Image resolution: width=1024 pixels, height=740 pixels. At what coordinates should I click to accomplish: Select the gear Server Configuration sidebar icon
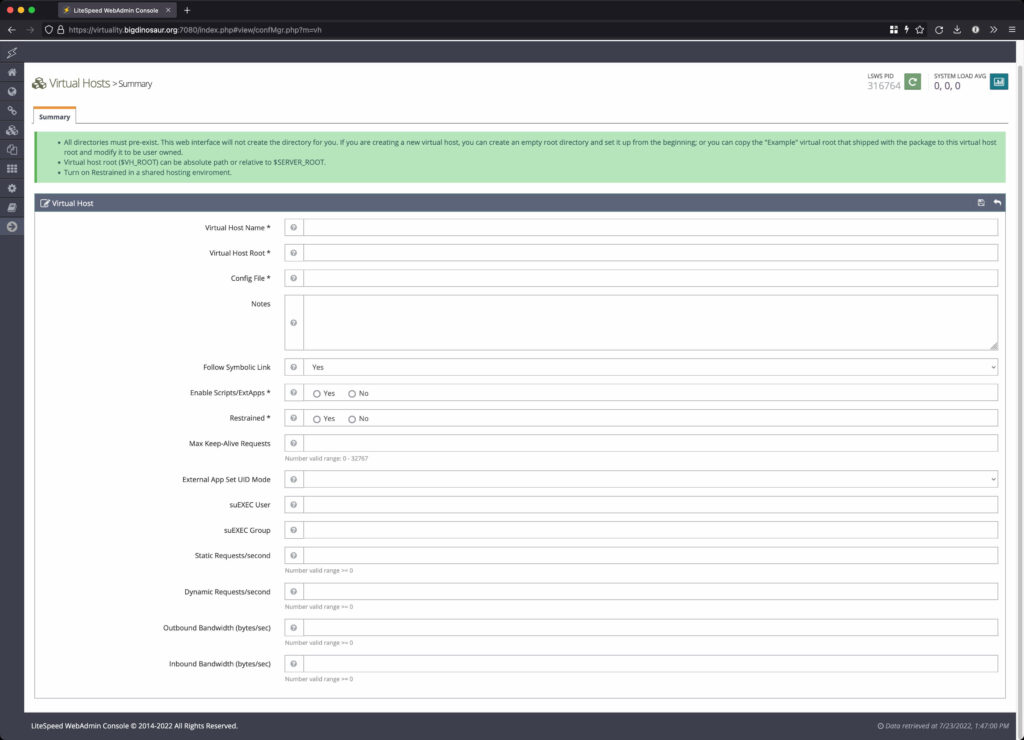pos(11,187)
